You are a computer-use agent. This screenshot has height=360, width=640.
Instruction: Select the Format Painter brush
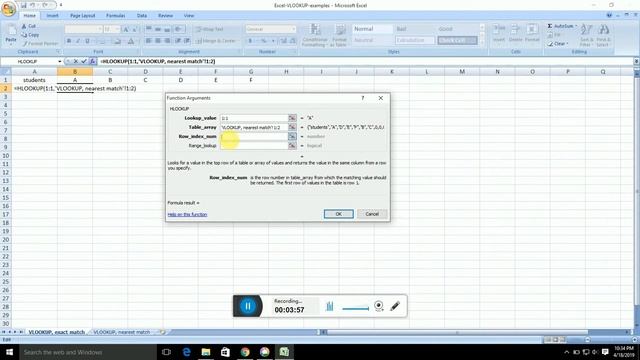click(24, 43)
